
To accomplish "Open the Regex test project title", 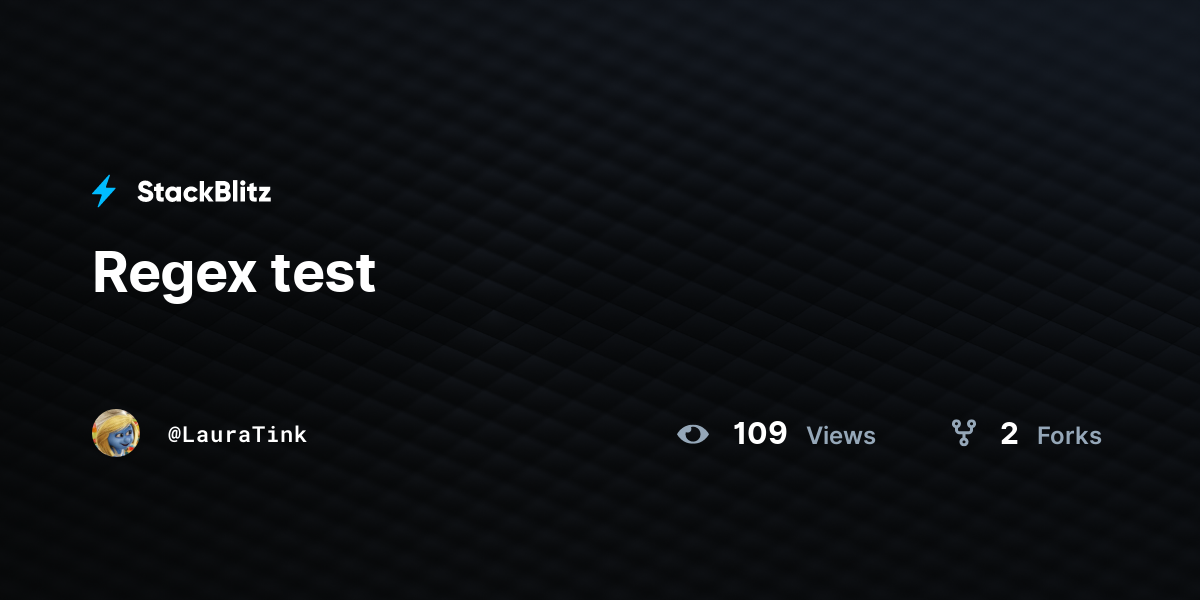I will (x=234, y=272).
